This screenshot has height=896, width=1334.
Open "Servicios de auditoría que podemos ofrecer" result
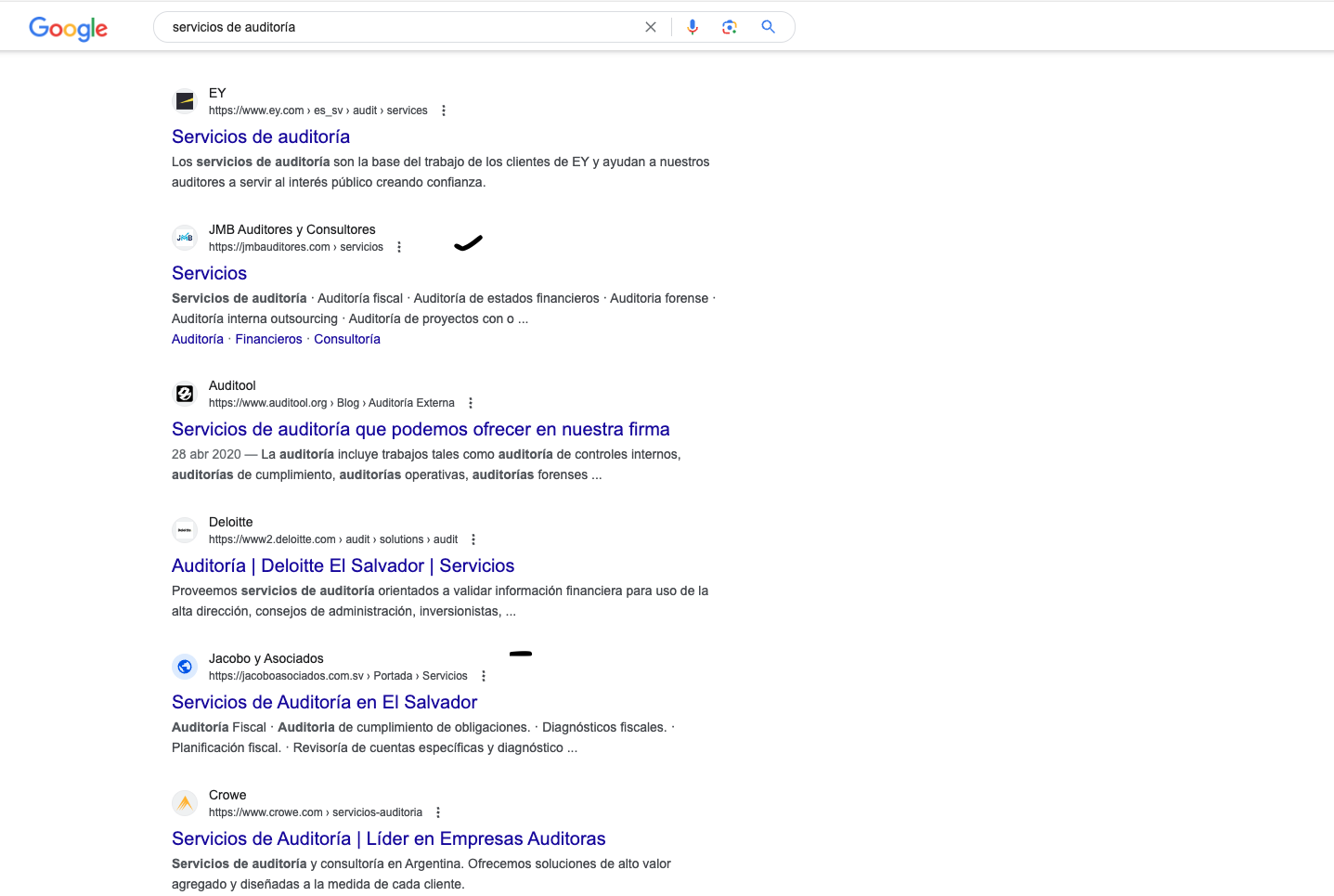(x=421, y=429)
